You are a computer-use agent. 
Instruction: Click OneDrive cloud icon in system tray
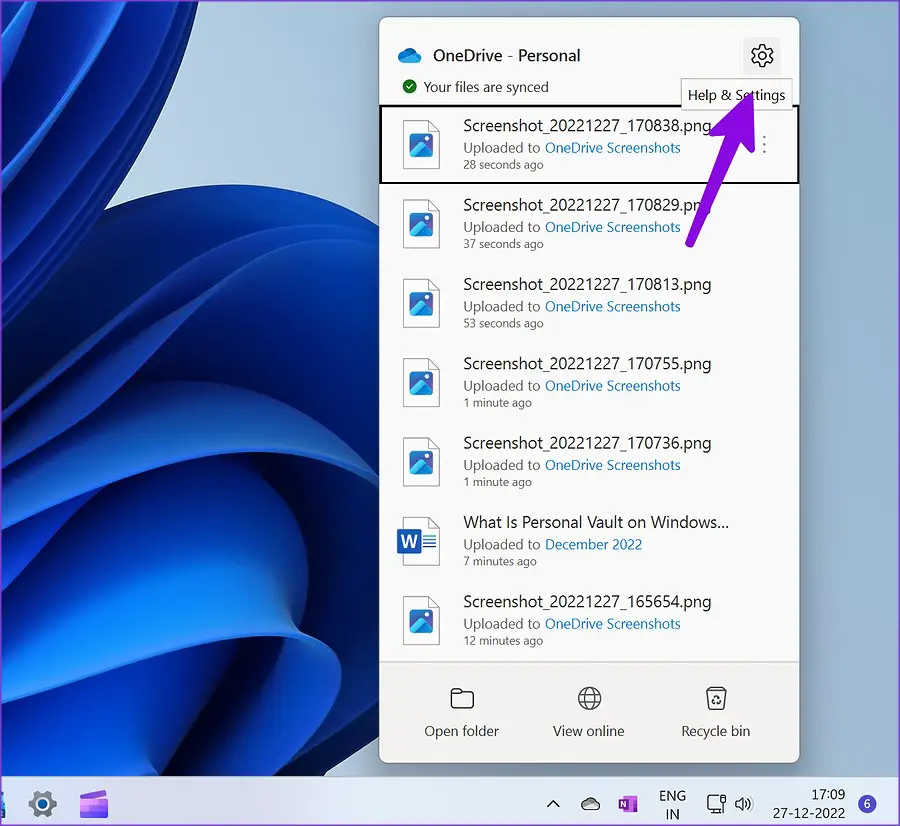[x=590, y=804]
